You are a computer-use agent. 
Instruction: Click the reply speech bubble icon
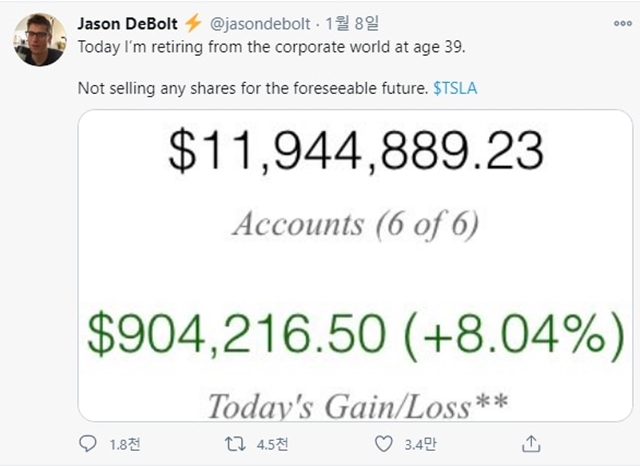91,443
